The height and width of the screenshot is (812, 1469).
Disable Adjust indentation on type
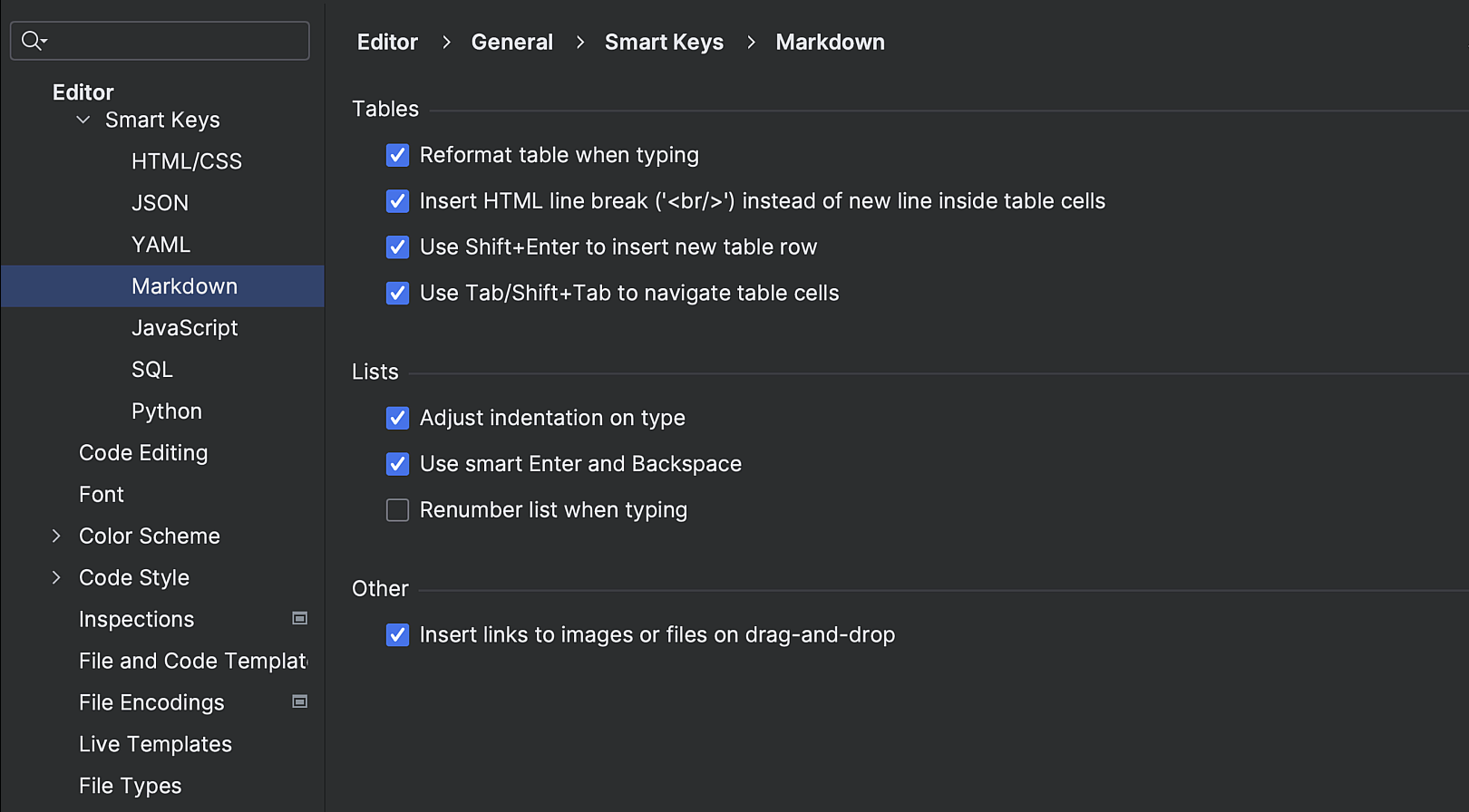397,418
